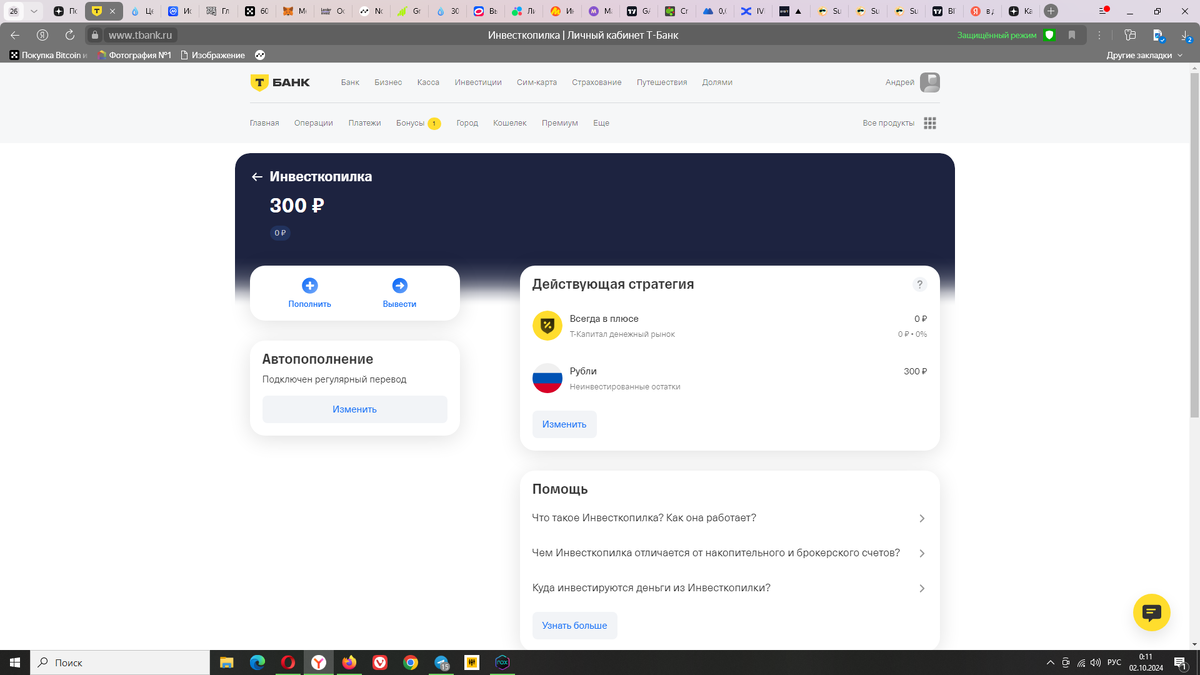1200x675 pixels.
Task: Open File Explorer from the taskbar
Action: (227, 662)
